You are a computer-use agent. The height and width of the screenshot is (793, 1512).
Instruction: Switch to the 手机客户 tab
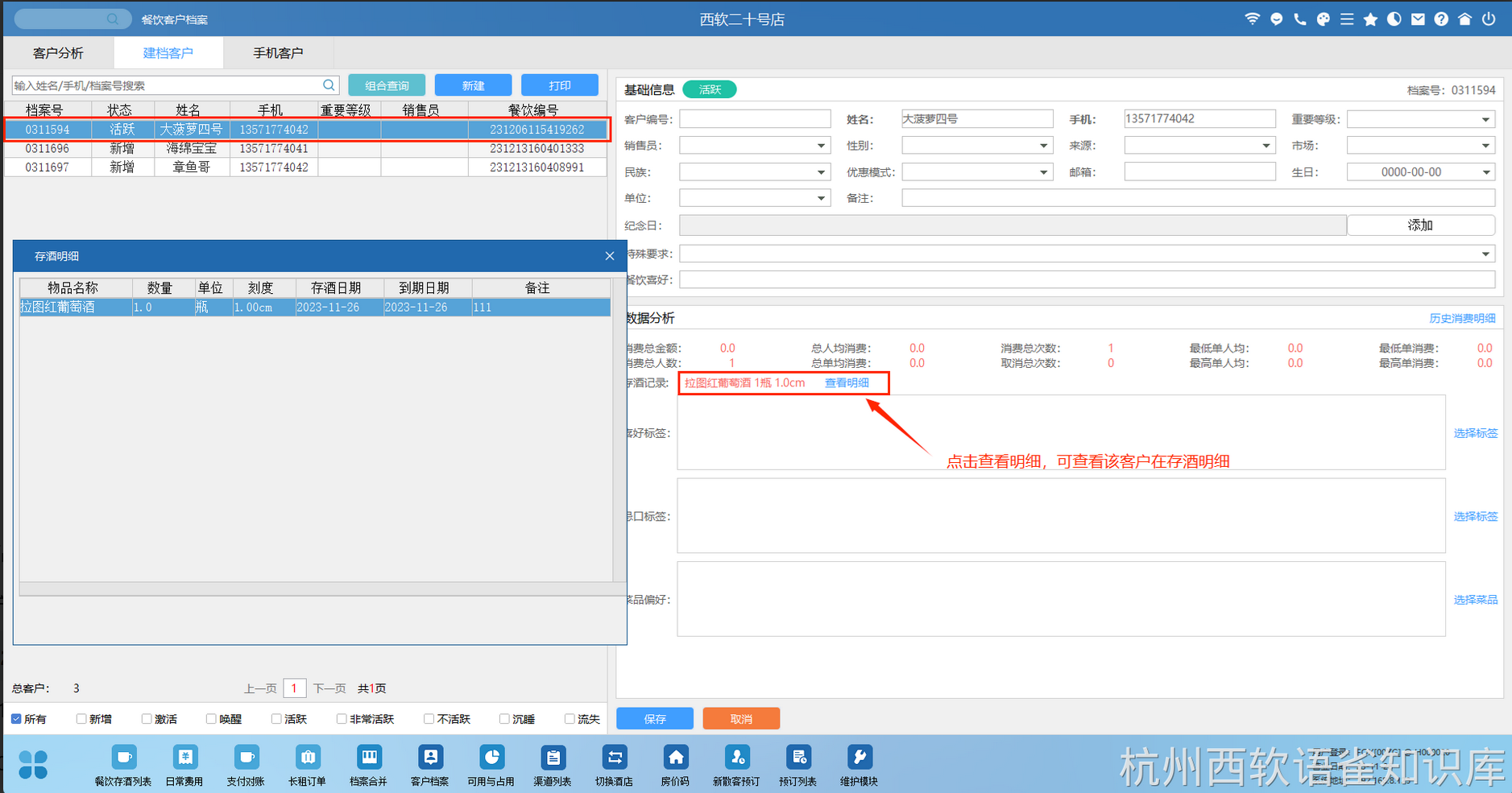(x=278, y=53)
